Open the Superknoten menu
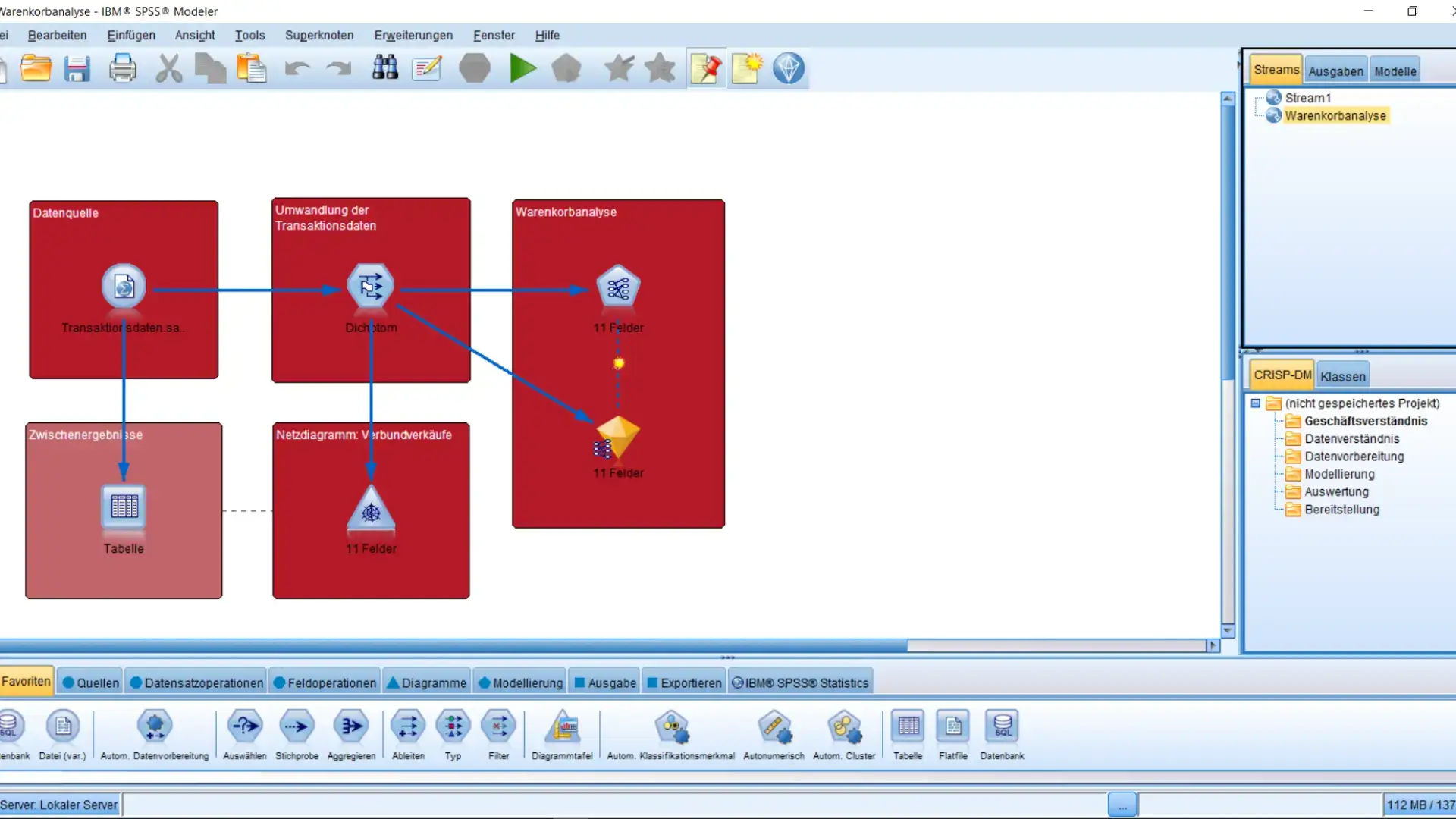Screen dimensions: 1456x819 319,35
